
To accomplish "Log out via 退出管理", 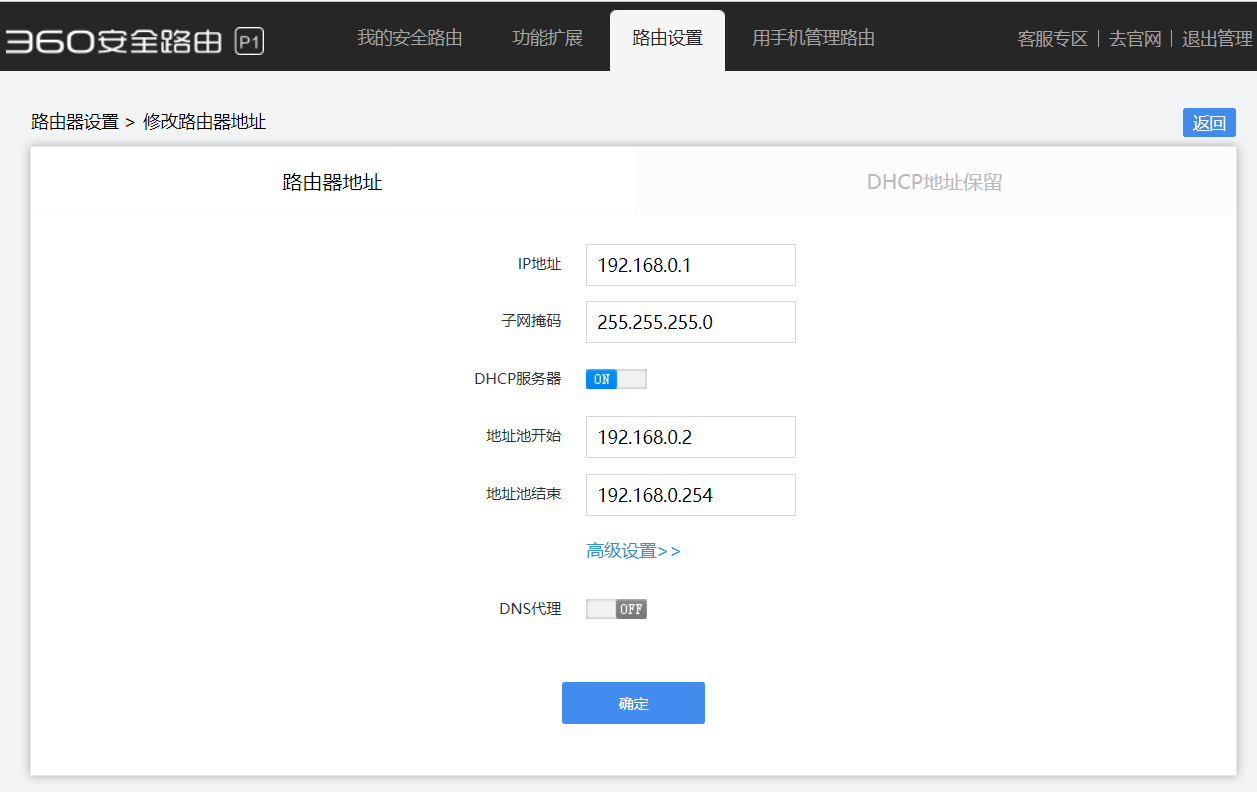I will coord(1216,40).
